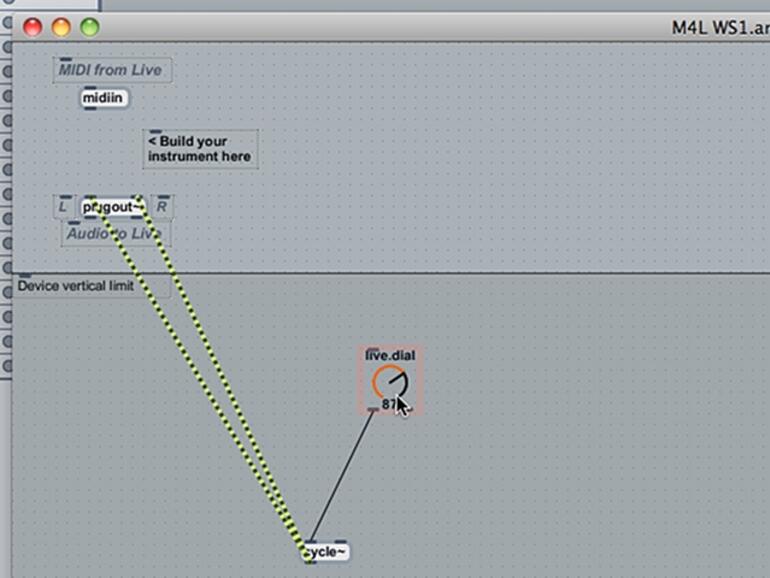Zoom the patcher with the green button
The width and height of the screenshot is (770, 578).
click(x=90, y=27)
